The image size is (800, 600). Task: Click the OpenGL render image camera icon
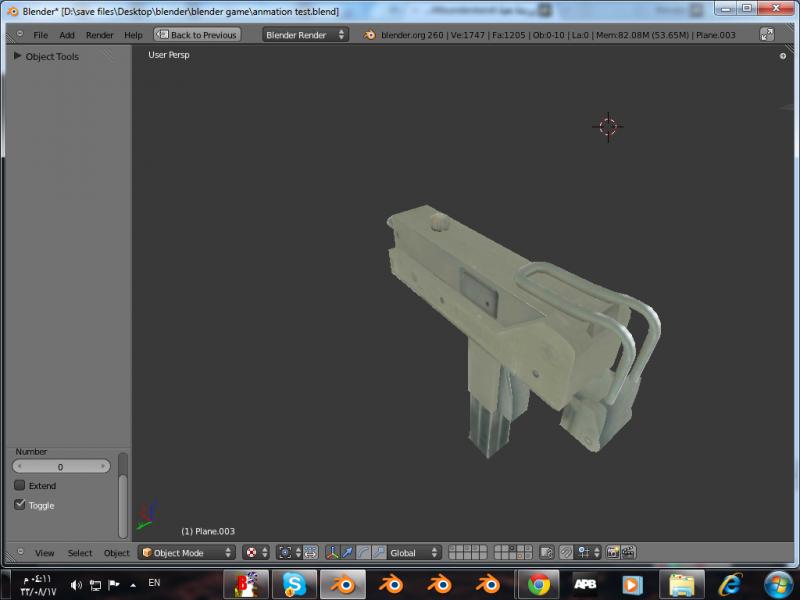click(x=613, y=552)
